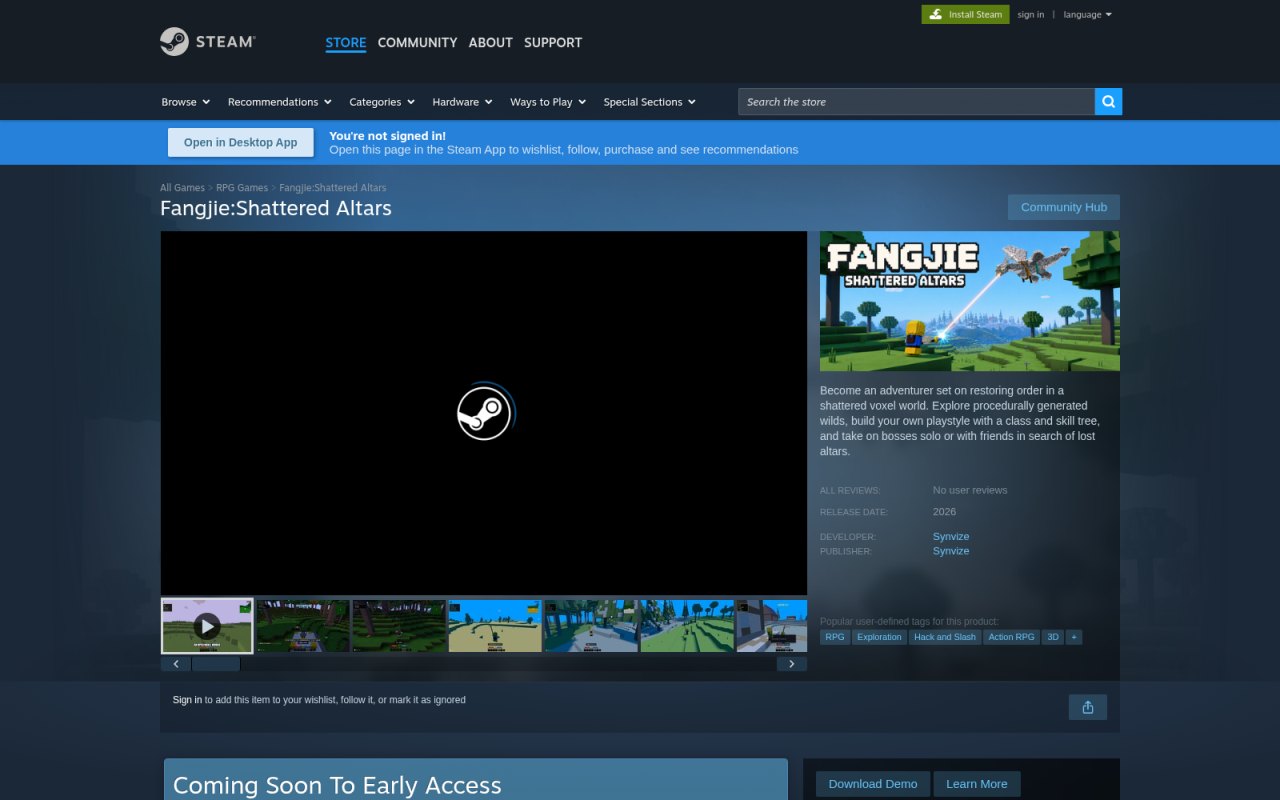Viewport: 1280px width, 800px height.
Task: Click the magnifier search button
Action: [1109, 102]
